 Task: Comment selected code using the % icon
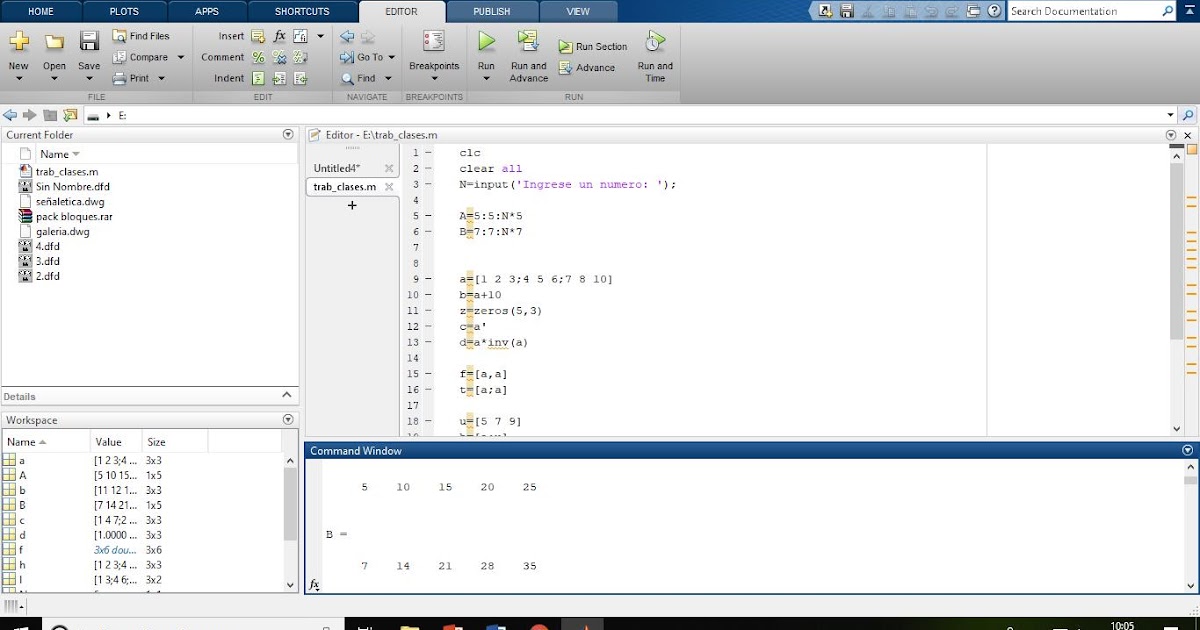click(257, 56)
